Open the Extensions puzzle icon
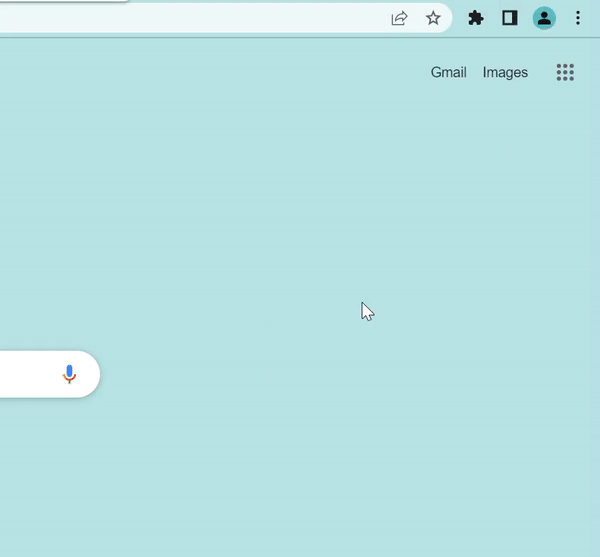The height and width of the screenshot is (557, 600). click(x=476, y=18)
